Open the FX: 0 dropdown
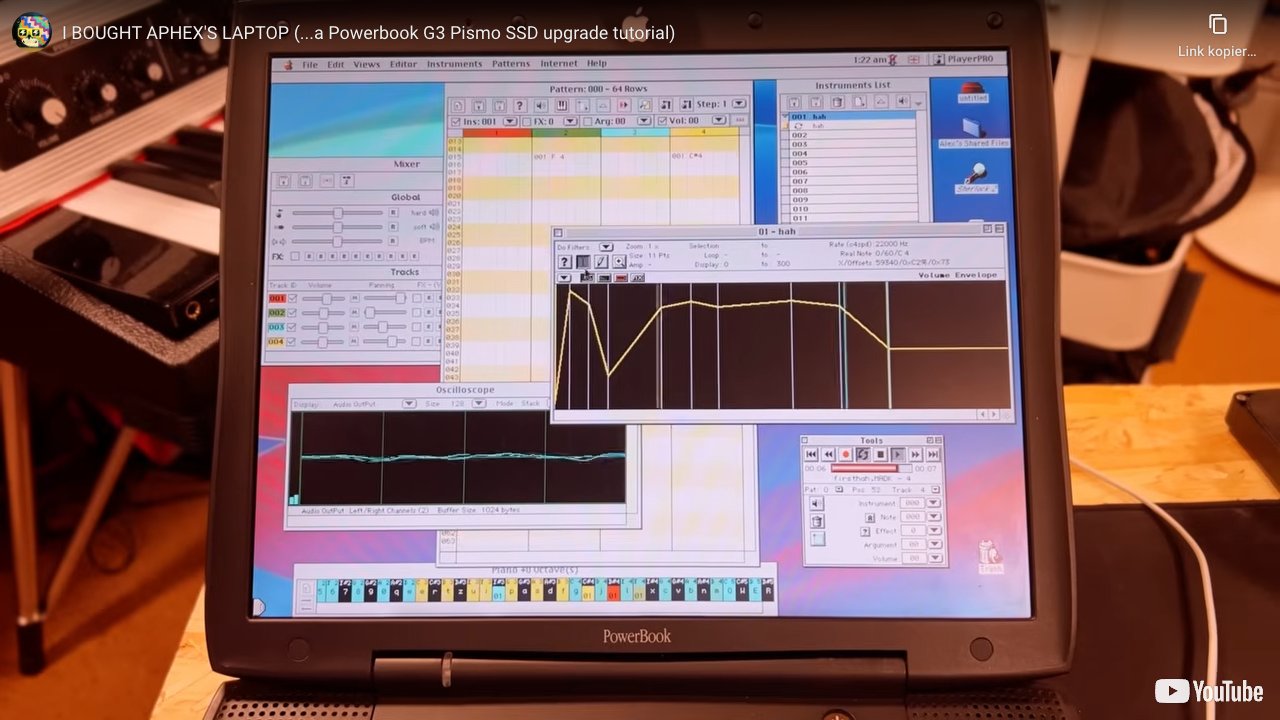This screenshot has width=1280, height=720. click(x=570, y=121)
